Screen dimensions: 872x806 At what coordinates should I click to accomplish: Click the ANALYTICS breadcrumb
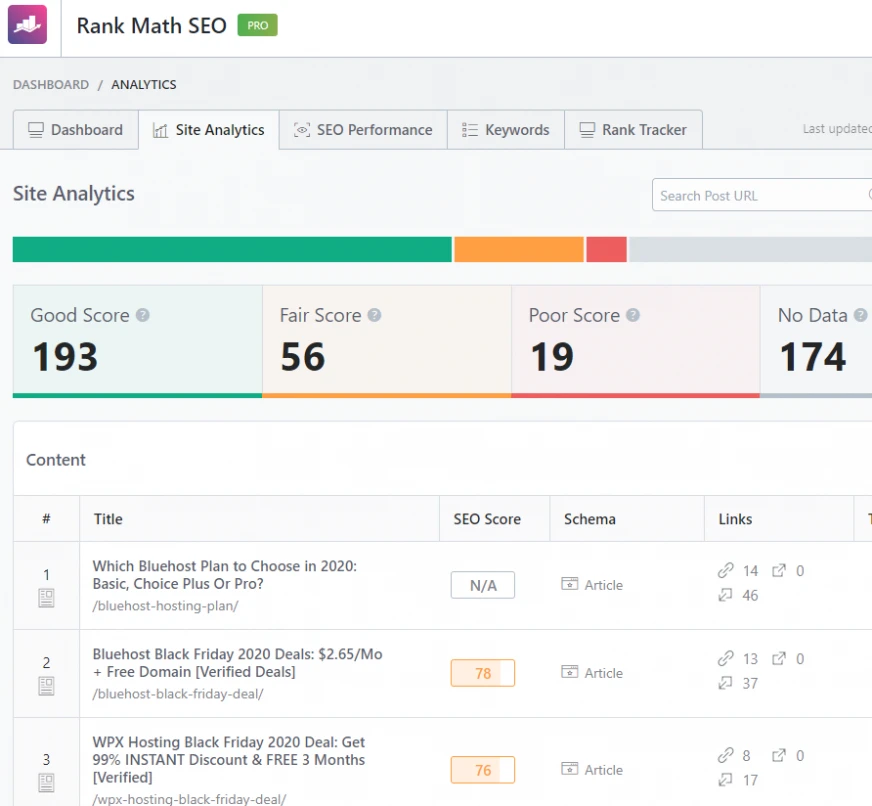coord(143,85)
